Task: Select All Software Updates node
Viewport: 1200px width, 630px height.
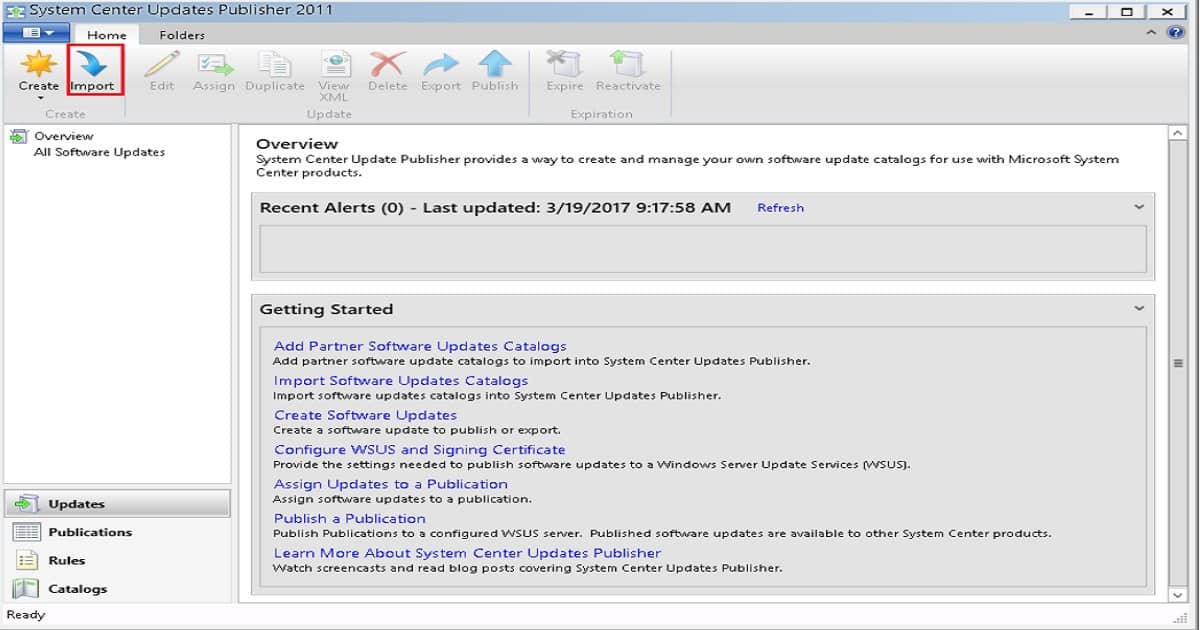Action: [x=99, y=152]
